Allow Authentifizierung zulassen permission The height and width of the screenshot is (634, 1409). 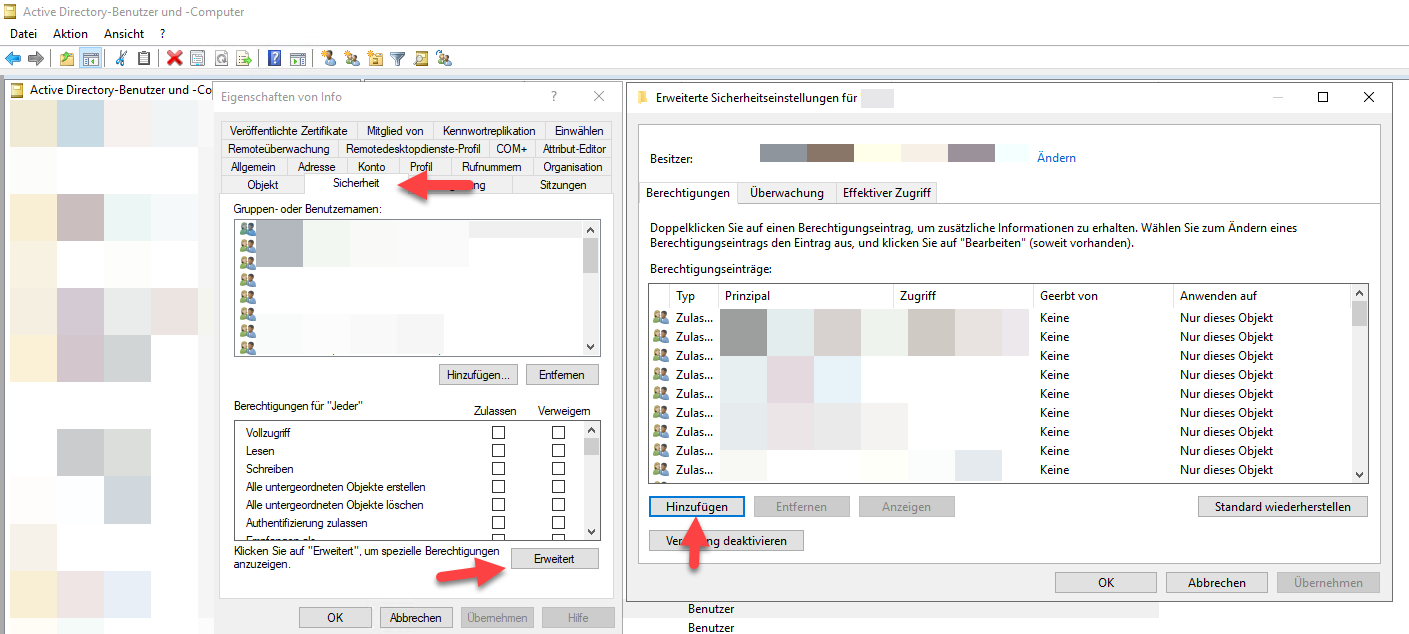coord(498,522)
